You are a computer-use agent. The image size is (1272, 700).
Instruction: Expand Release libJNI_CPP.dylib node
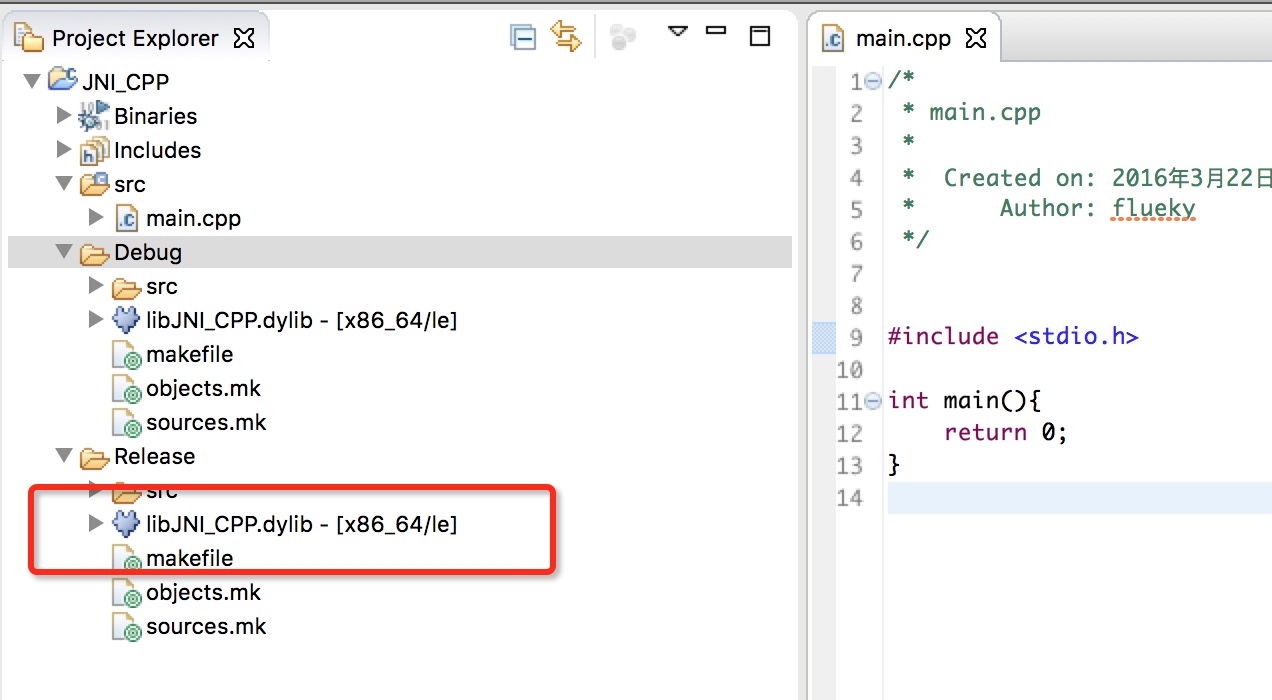click(x=96, y=523)
